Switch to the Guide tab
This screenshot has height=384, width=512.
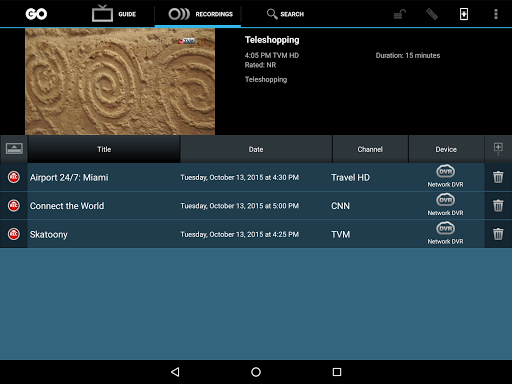click(x=114, y=14)
